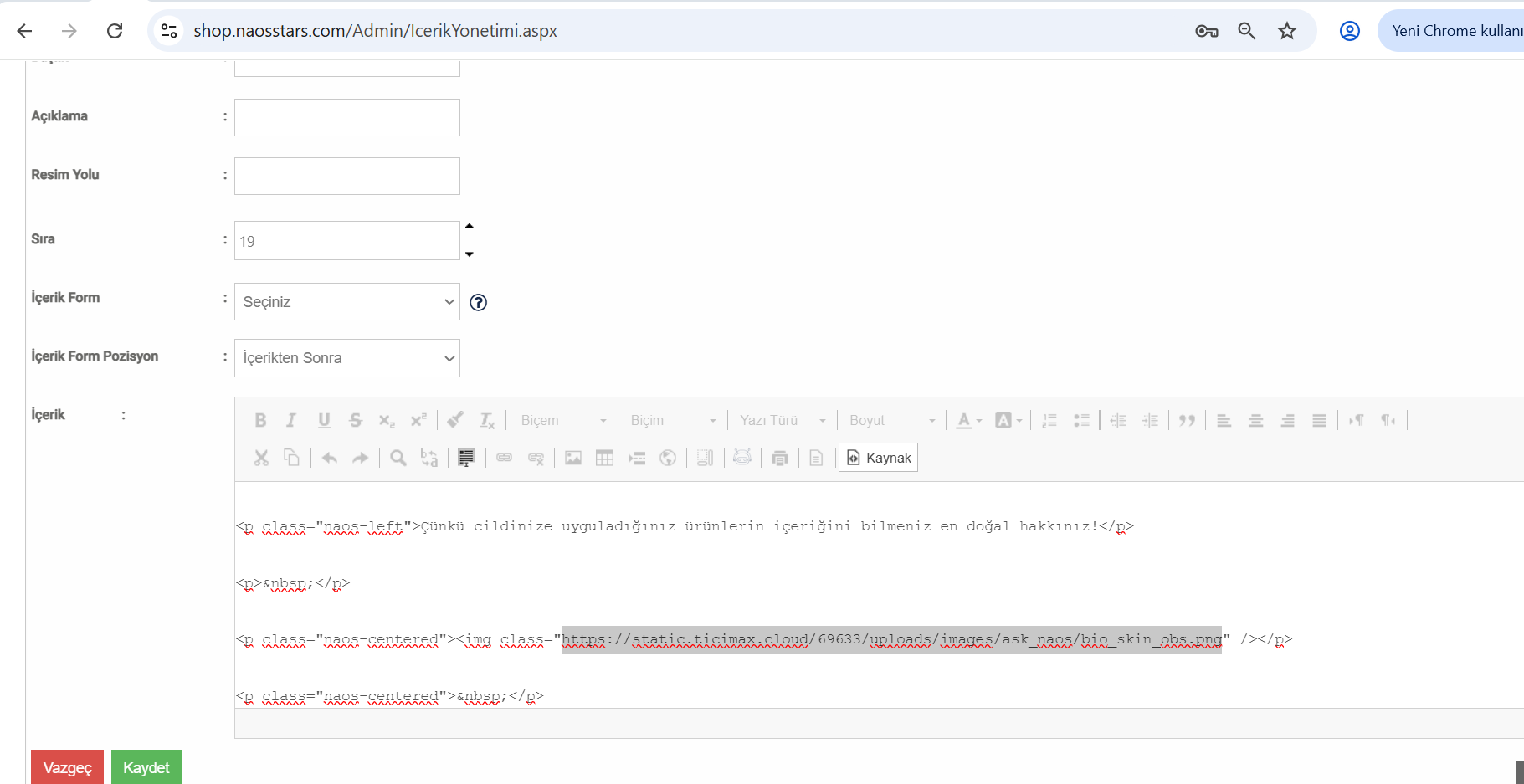The height and width of the screenshot is (784, 1524).
Task: Insert a numbered list
Action: point(1049,420)
